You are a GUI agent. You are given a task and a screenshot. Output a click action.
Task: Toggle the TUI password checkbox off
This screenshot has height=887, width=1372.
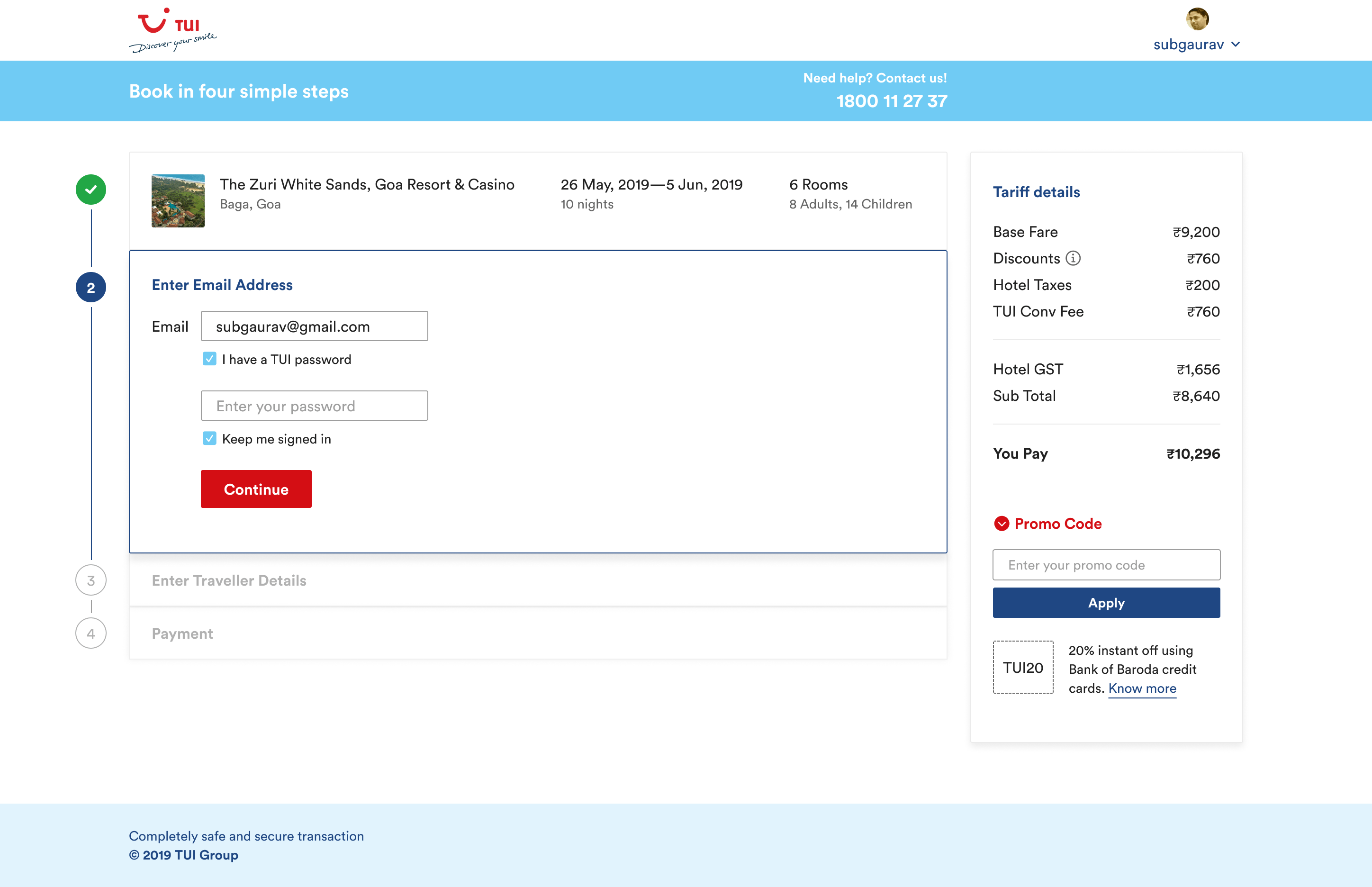209,359
